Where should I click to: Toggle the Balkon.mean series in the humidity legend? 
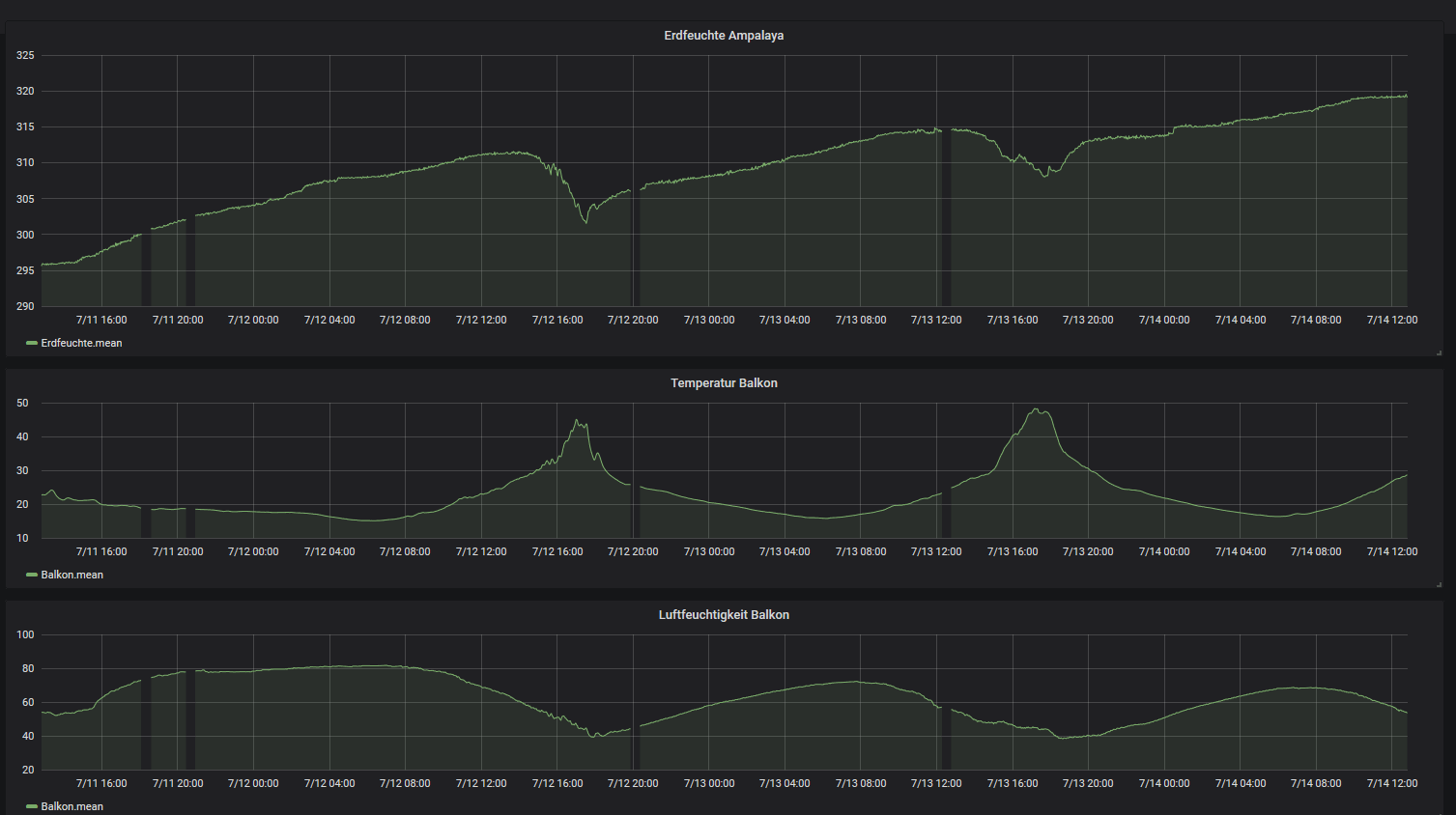click(x=71, y=806)
